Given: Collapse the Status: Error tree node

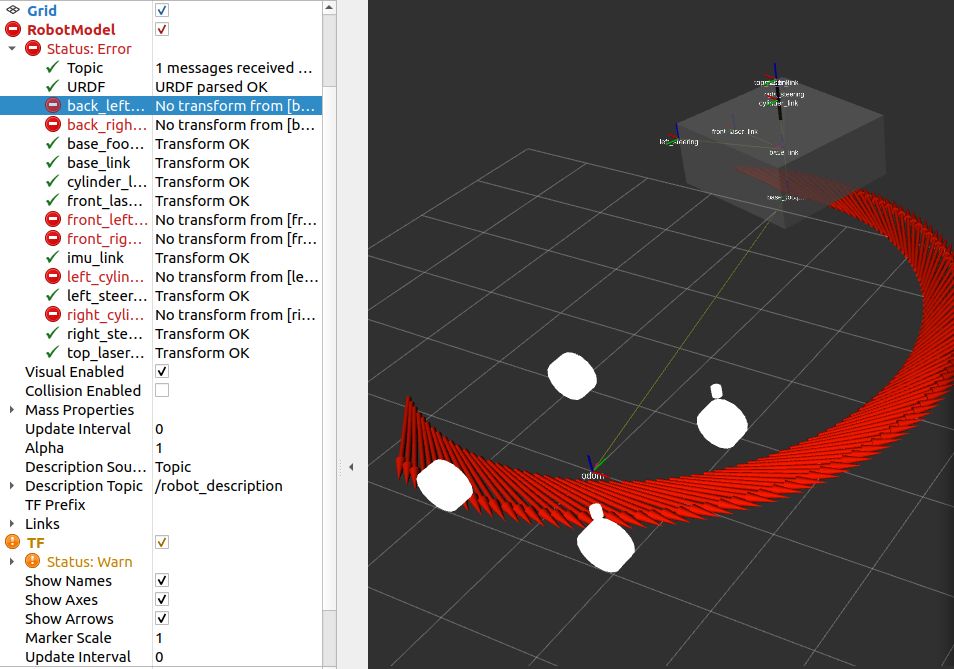Looking at the screenshot, I should click(12, 49).
